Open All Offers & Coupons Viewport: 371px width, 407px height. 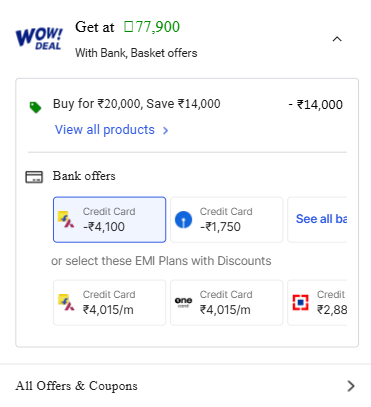click(185, 386)
